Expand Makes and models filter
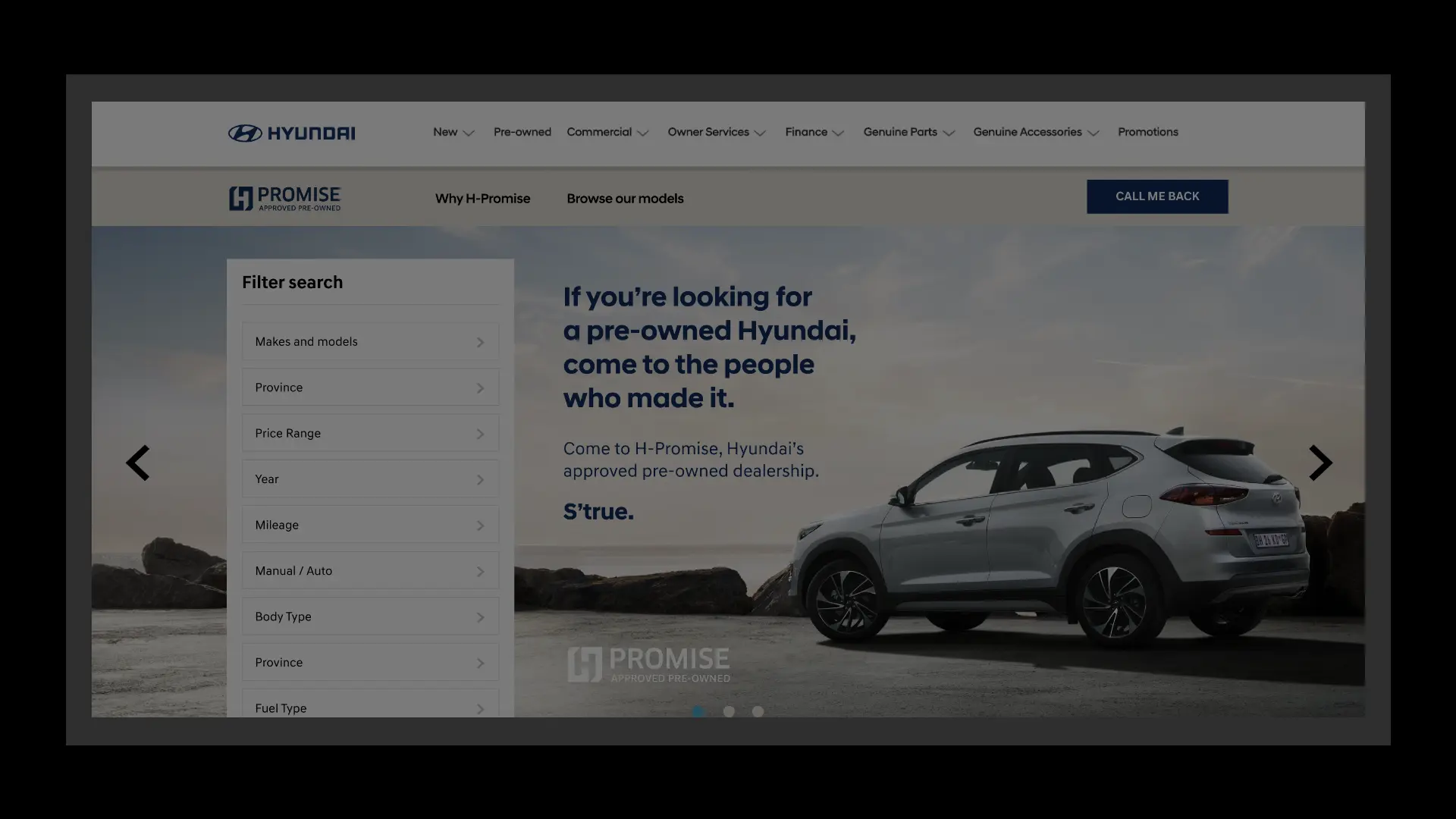Viewport: 1456px width, 819px height. 370,342
